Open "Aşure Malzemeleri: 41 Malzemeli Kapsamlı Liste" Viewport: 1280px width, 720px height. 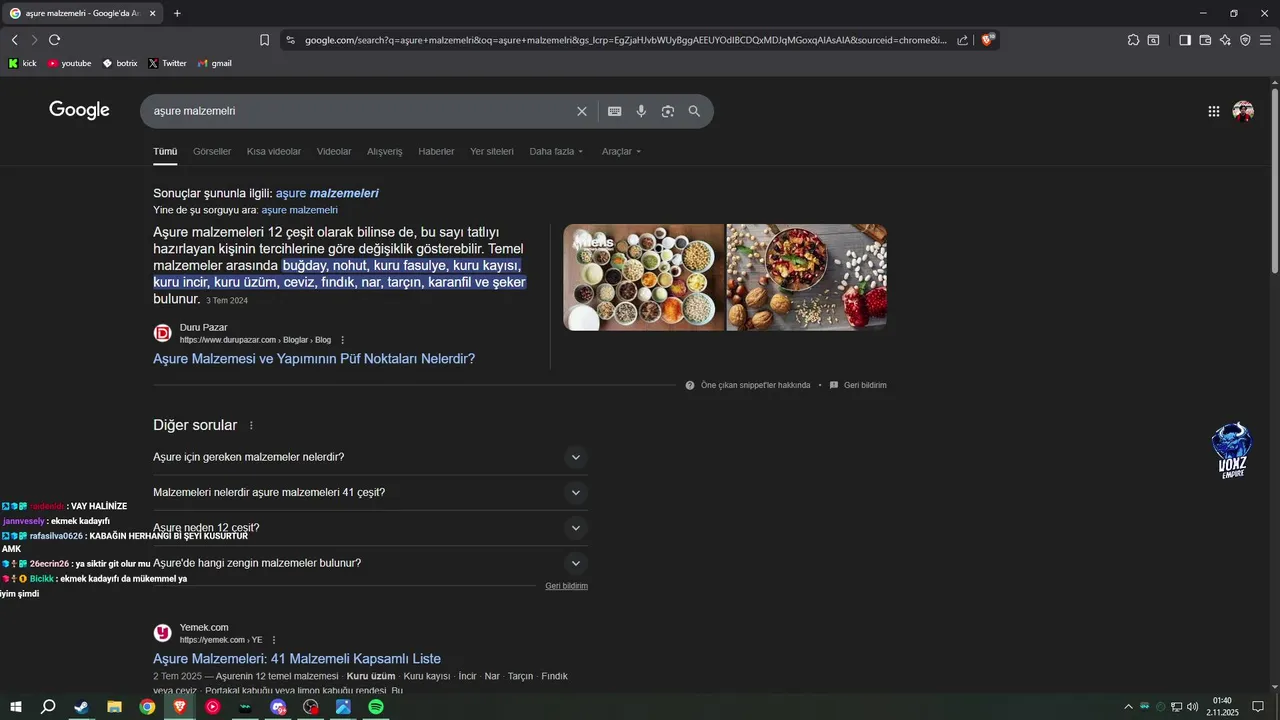click(x=297, y=658)
